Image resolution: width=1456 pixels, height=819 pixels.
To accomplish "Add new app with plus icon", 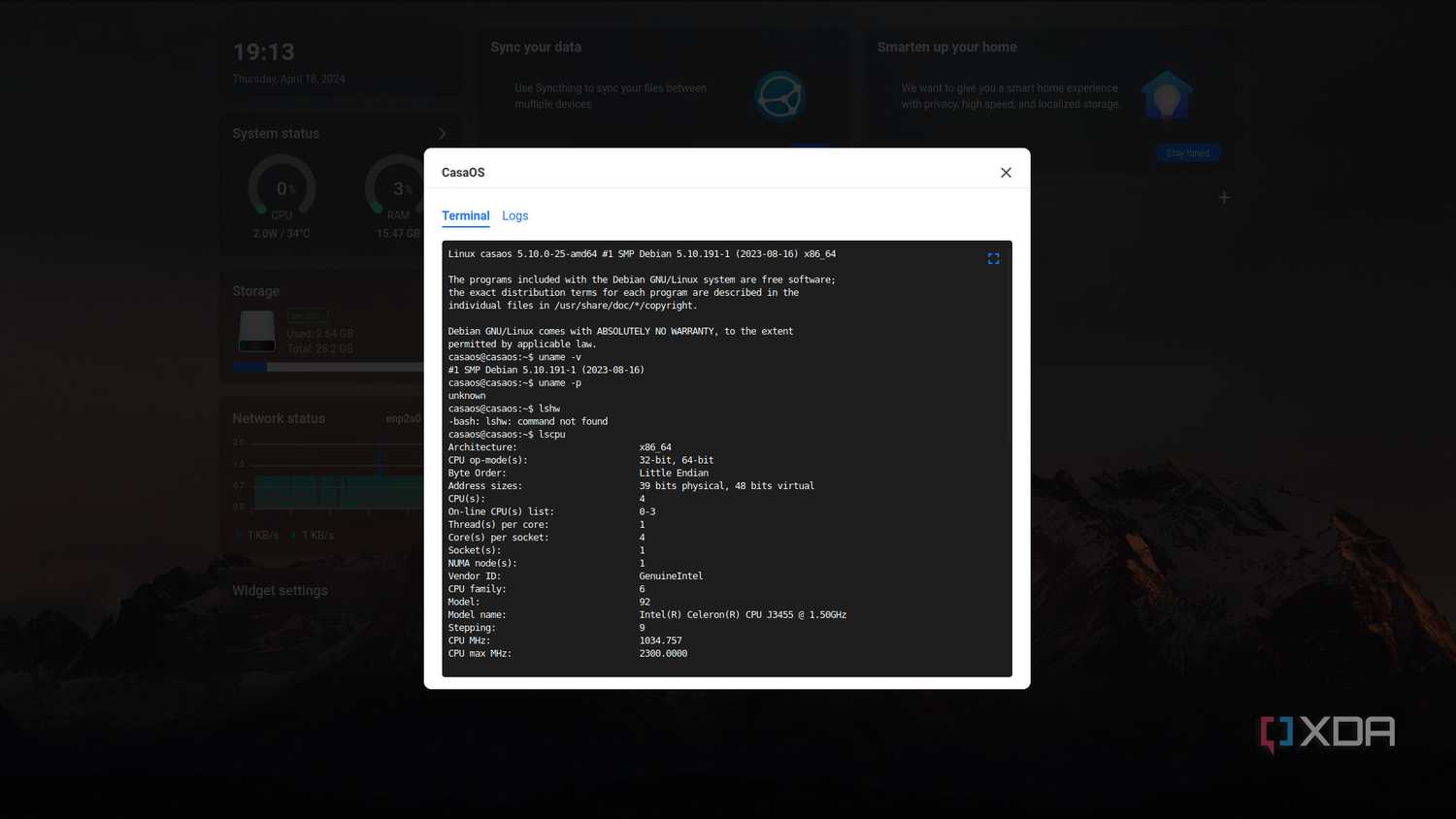I will click(1224, 198).
